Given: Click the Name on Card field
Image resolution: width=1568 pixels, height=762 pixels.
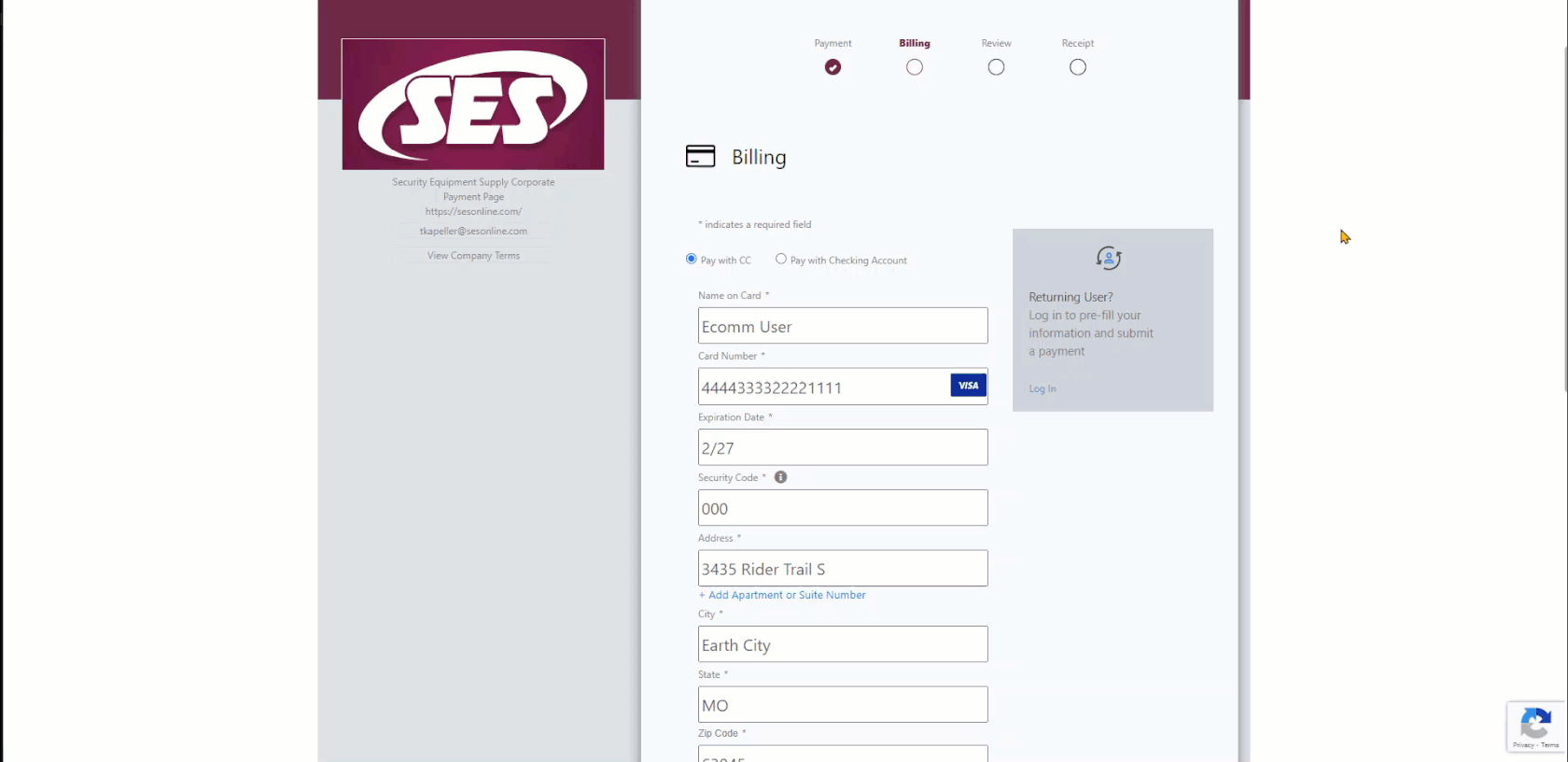Looking at the screenshot, I should (x=843, y=326).
